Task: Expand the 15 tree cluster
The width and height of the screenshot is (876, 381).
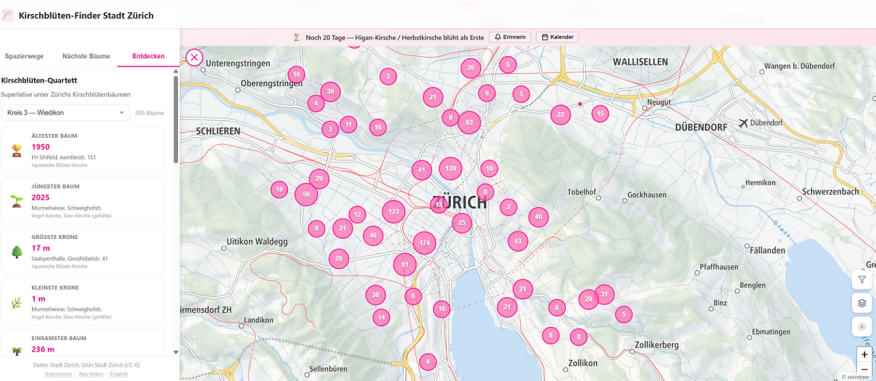Action: click(x=600, y=114)
